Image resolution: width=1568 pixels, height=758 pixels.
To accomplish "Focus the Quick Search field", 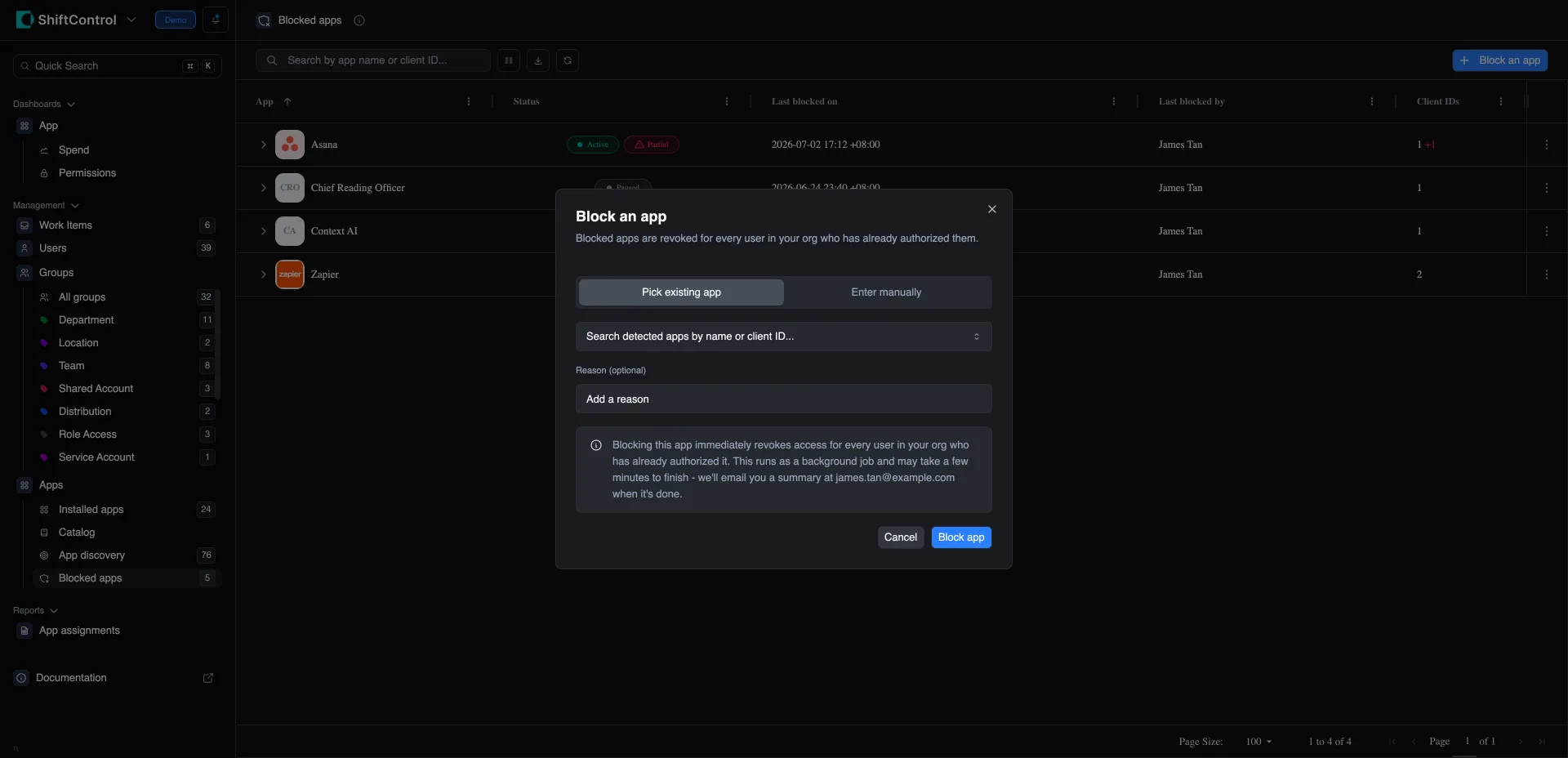I will tap(118, 66).
